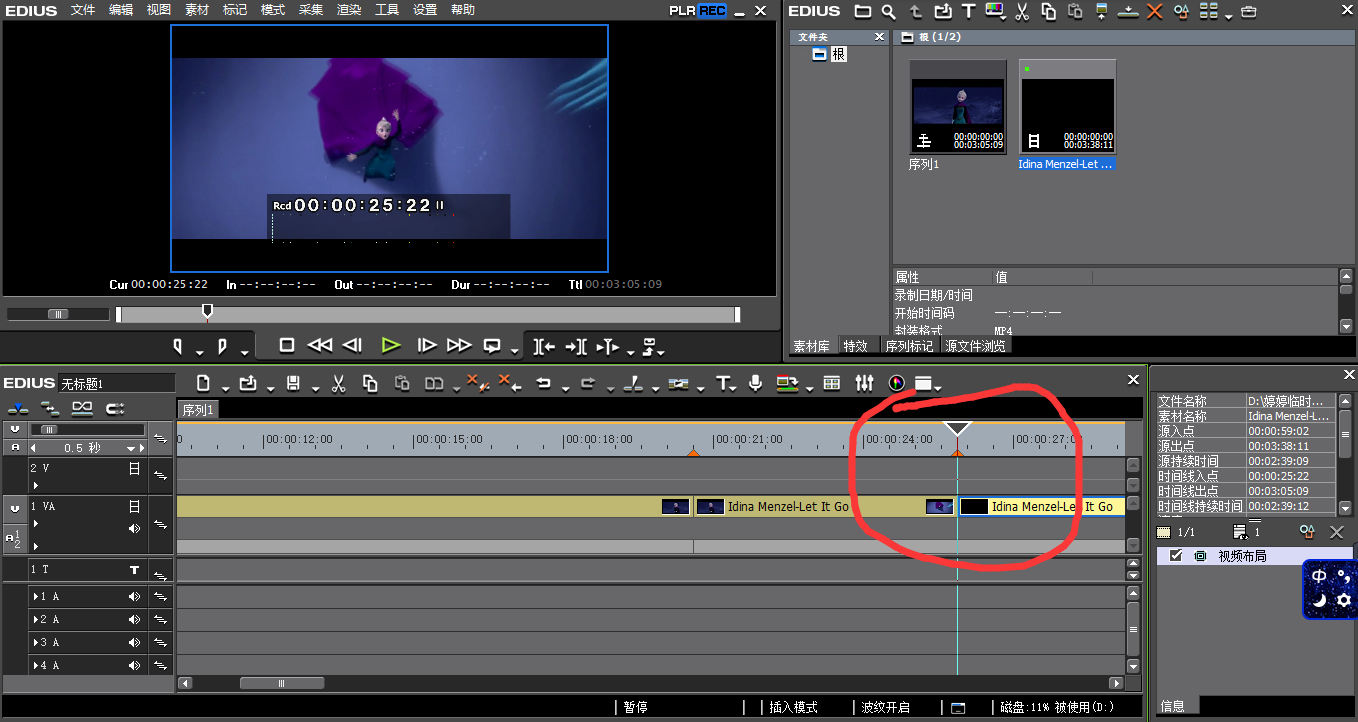This screenshot has width=1358, height=722.
Task: Switch to the 序列标记 tab
Action: click(x=909, y=346)
